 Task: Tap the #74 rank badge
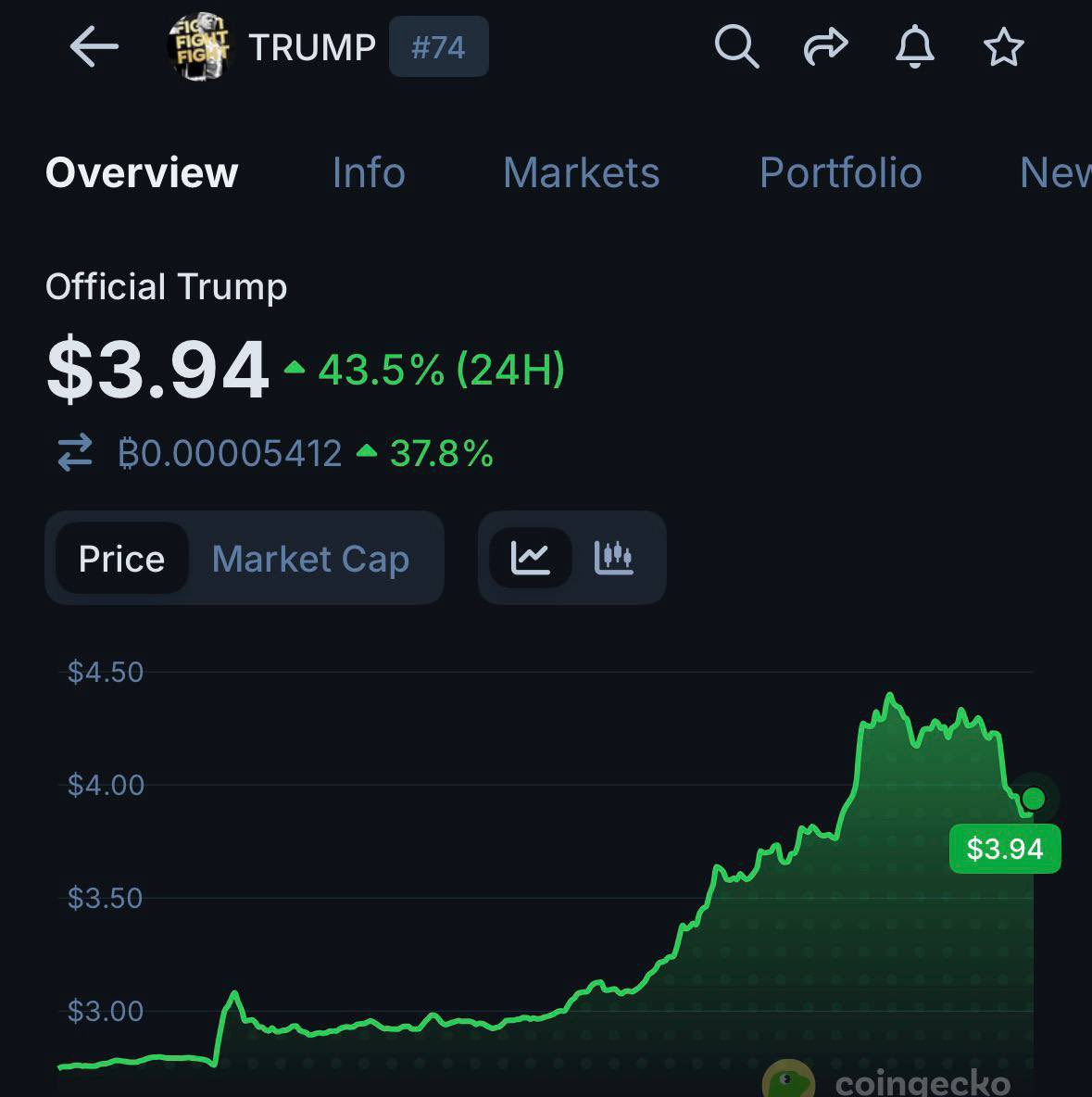tap(438, 47)
